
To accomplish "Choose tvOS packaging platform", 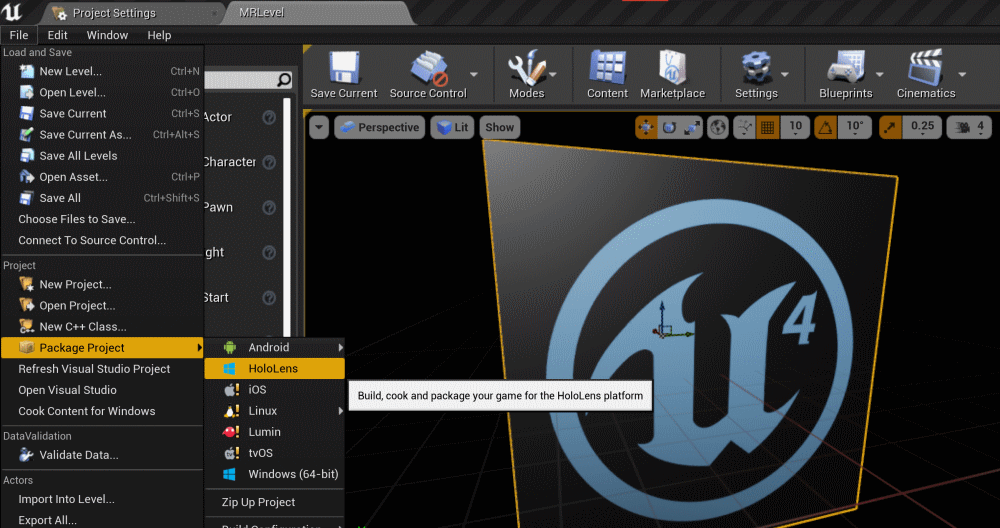I will 274,453.
